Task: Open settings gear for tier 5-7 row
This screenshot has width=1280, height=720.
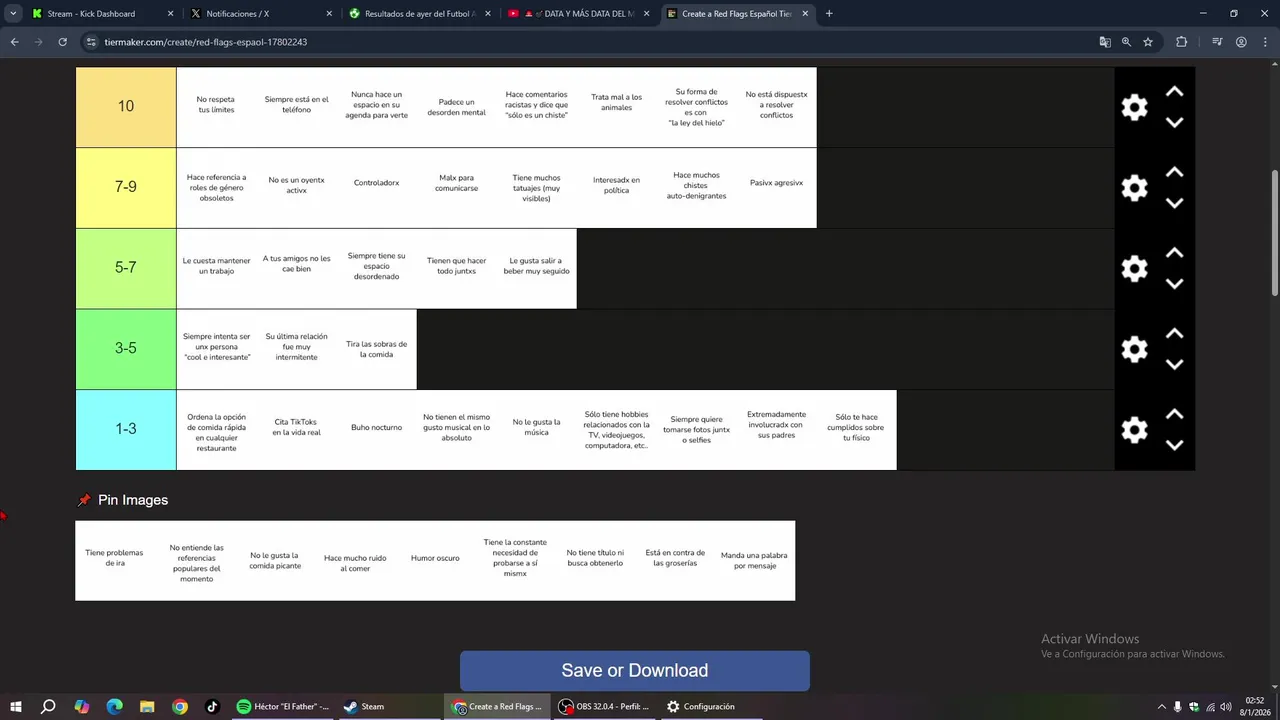Action: (1134, 269)
